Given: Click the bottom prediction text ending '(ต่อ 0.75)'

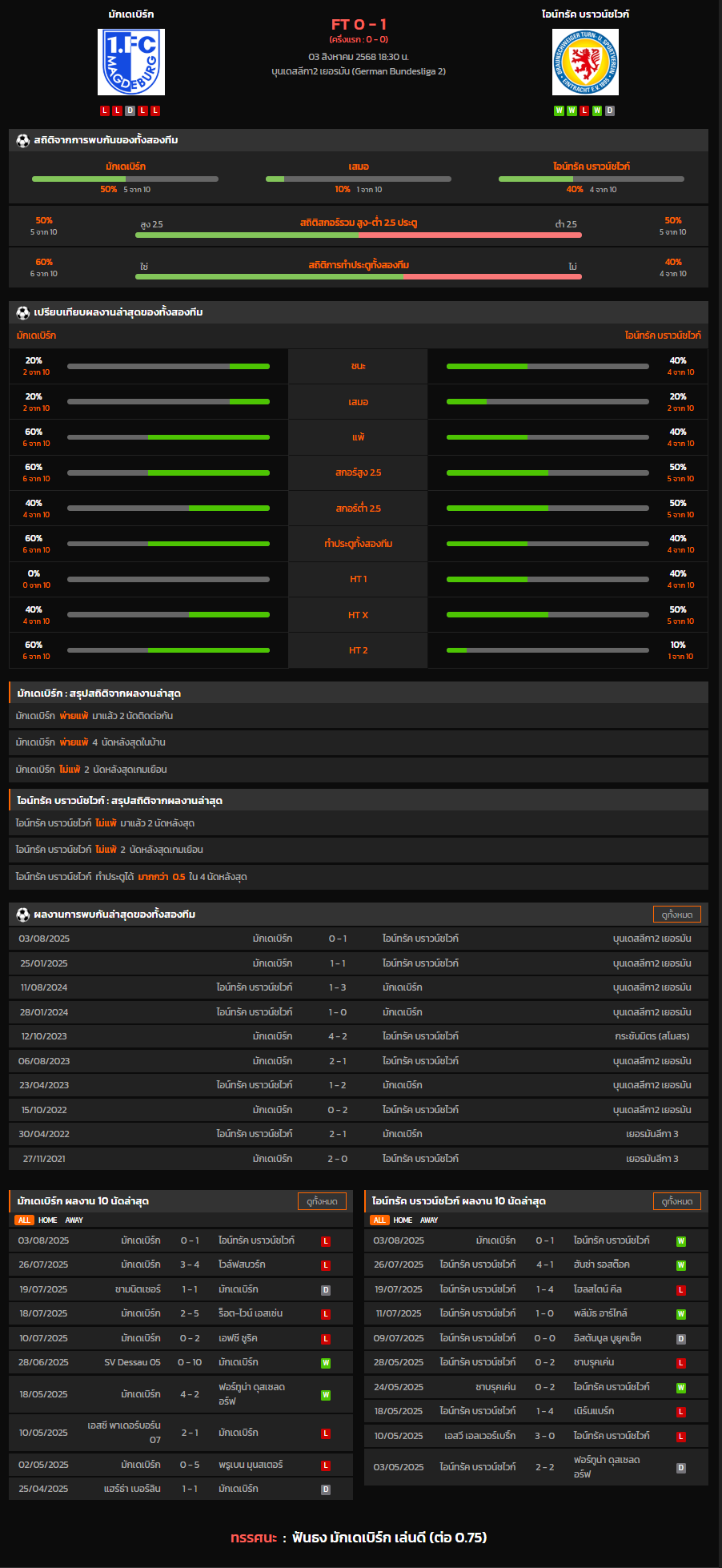Looking at the screenshot, I should 359,1538.
